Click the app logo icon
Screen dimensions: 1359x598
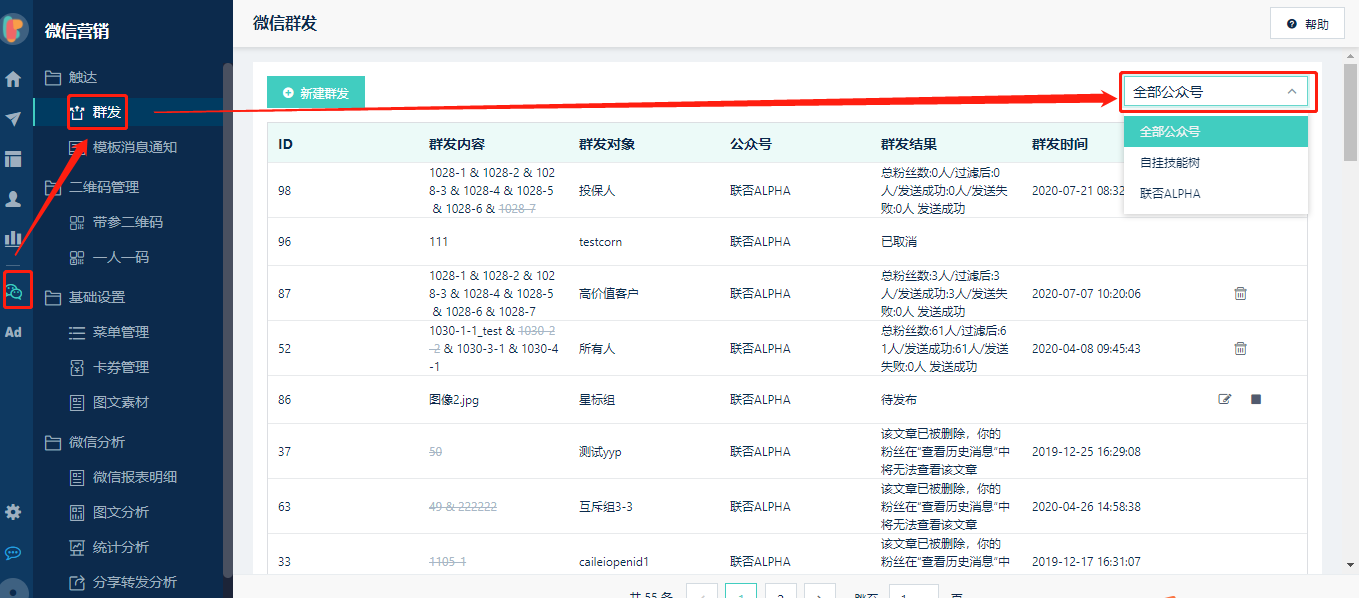pos(14,30)
